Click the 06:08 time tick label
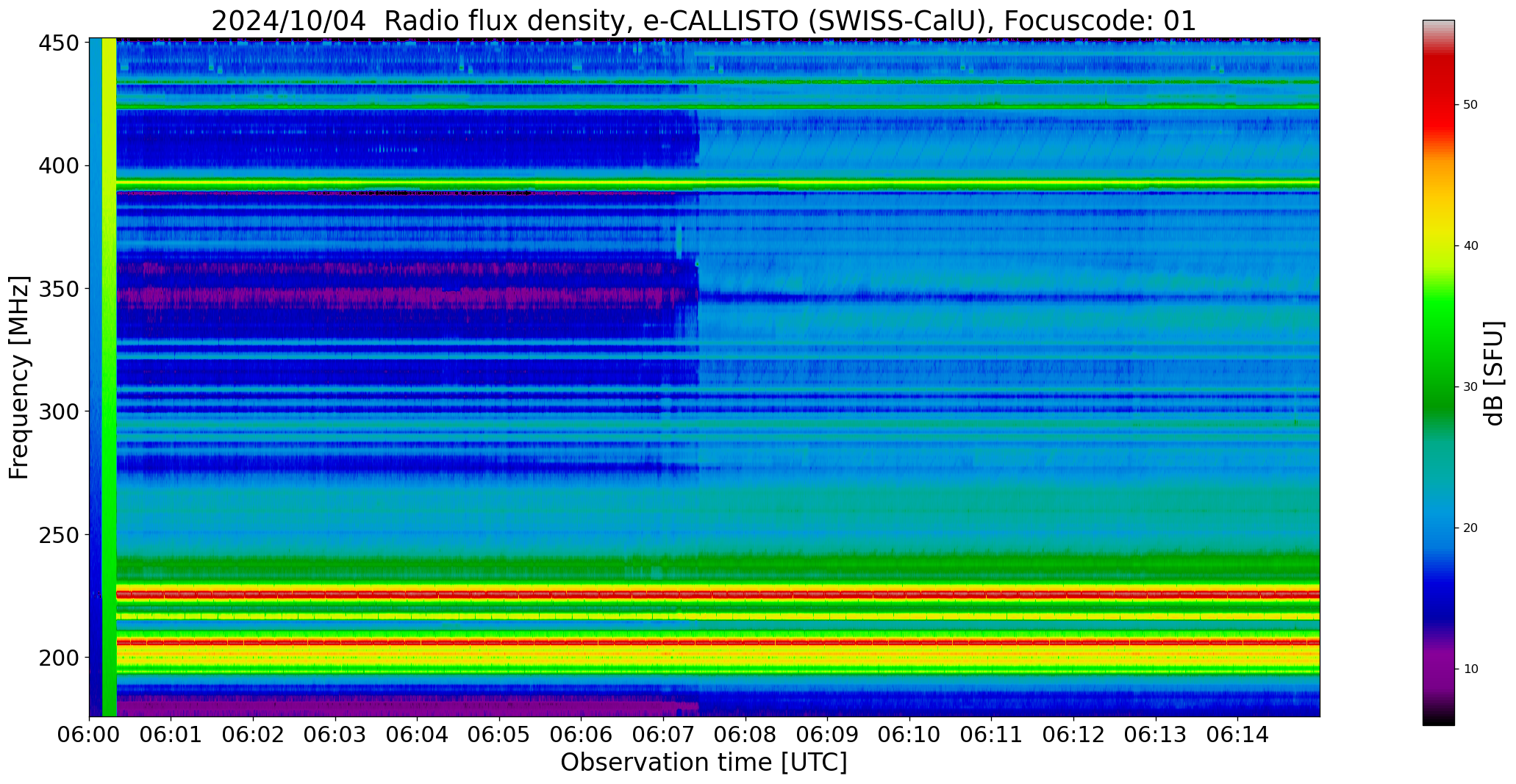1516x784 pixels. tap(746, 735)
